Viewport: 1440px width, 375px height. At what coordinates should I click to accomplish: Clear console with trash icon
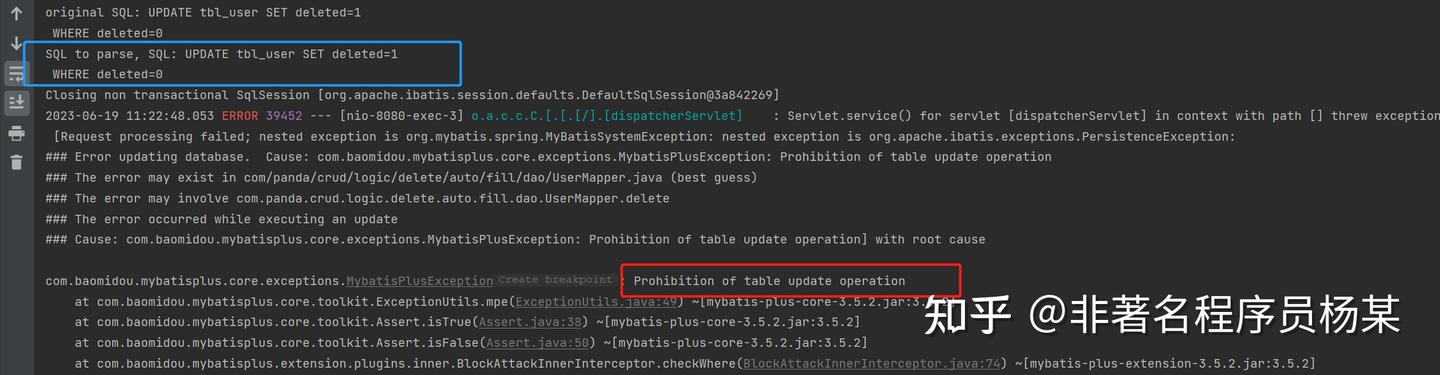(x=16, y=162)
